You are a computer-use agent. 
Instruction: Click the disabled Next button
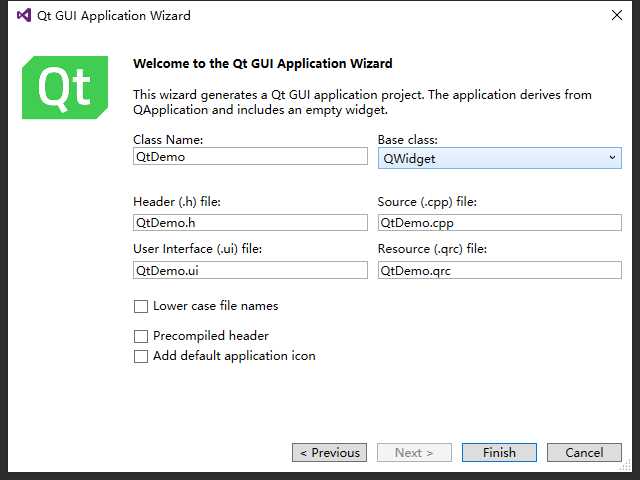[414, 452]
